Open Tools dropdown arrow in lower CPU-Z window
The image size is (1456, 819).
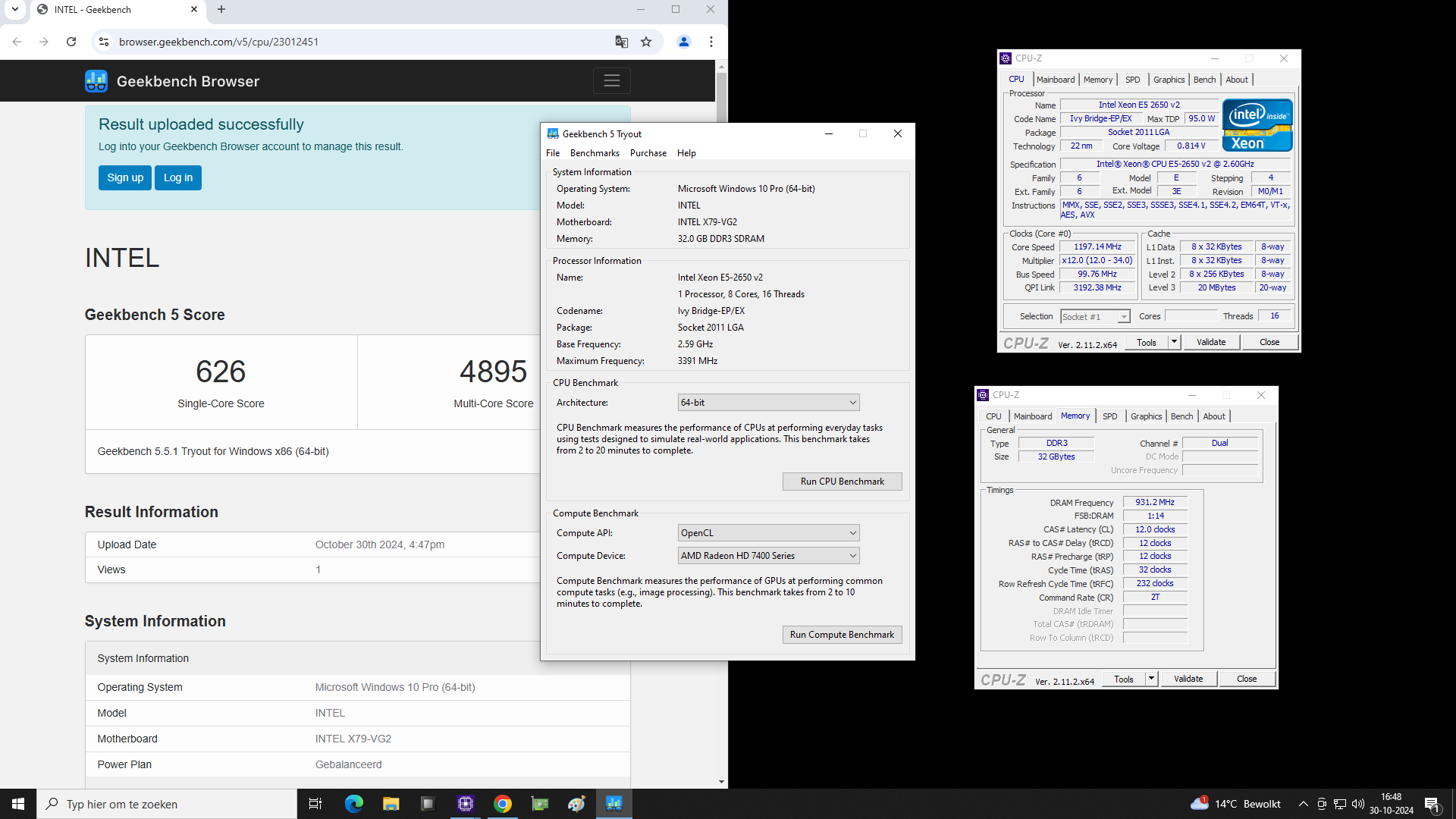coord(1151,679)
